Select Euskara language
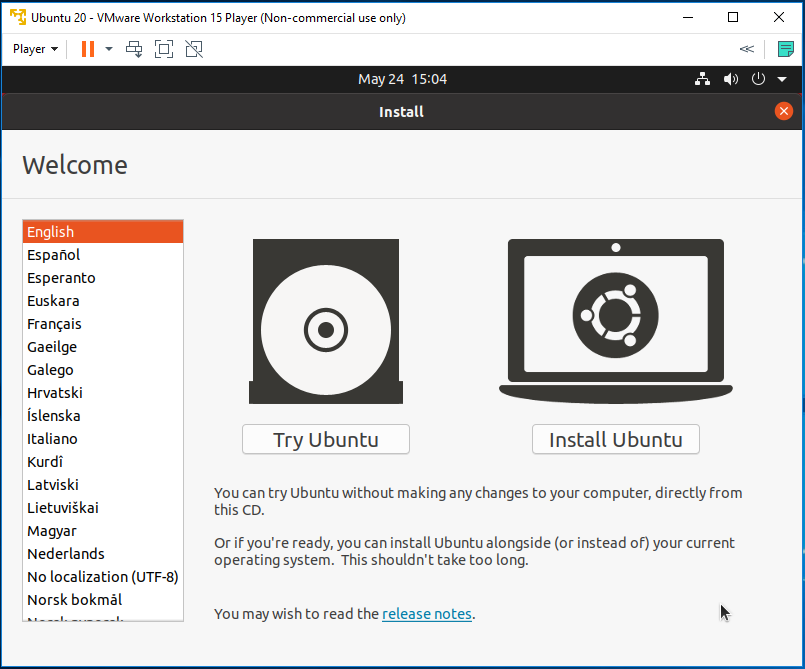Image resolution: width=805 pixels, height=669 pixels. click(103, 301)
